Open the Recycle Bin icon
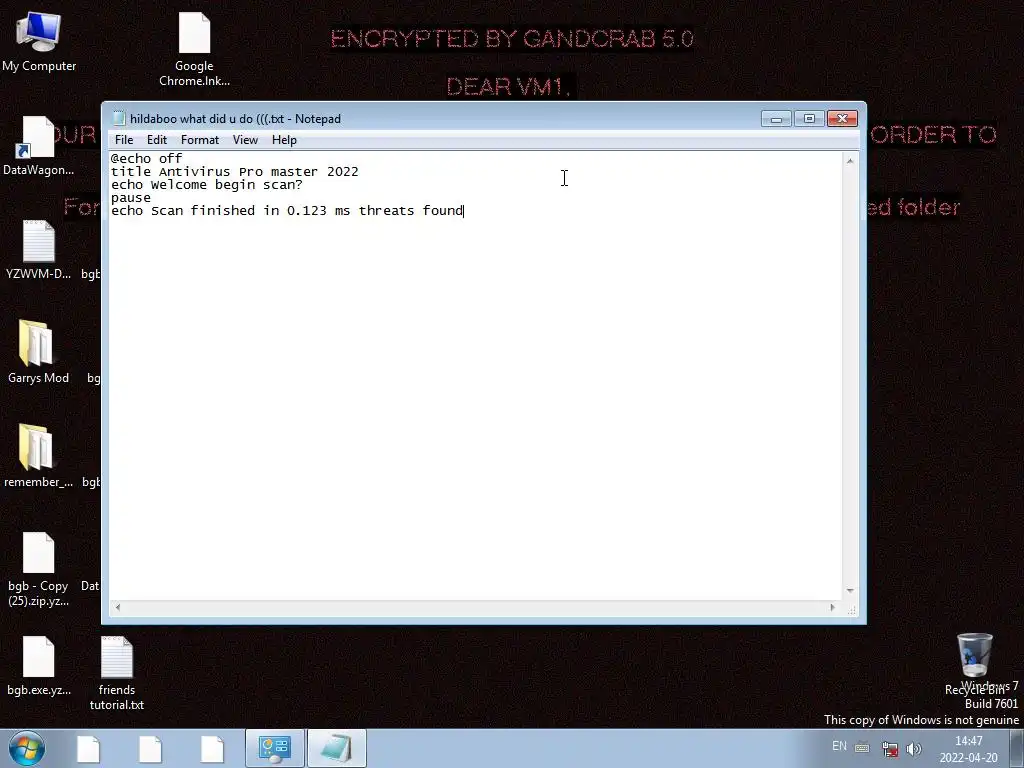The image size is (1024, 768). (x=974, y=664)
